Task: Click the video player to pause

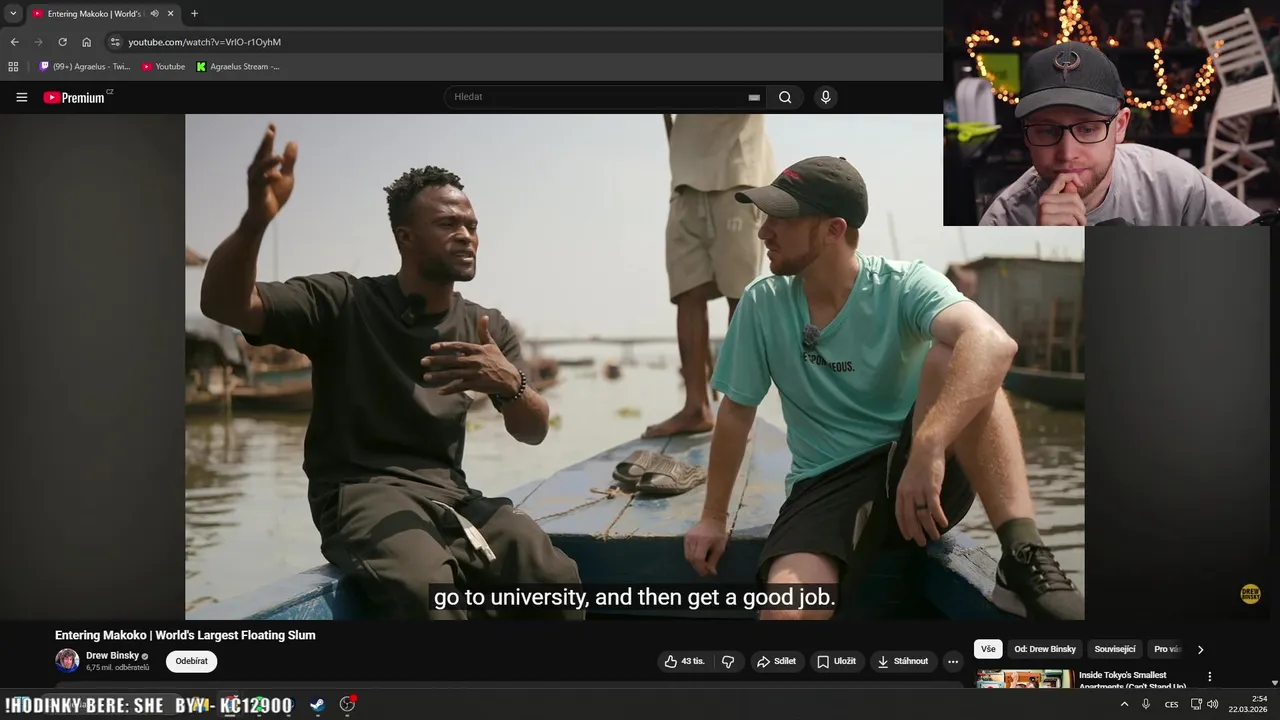Action: click(x=634, y=366)
